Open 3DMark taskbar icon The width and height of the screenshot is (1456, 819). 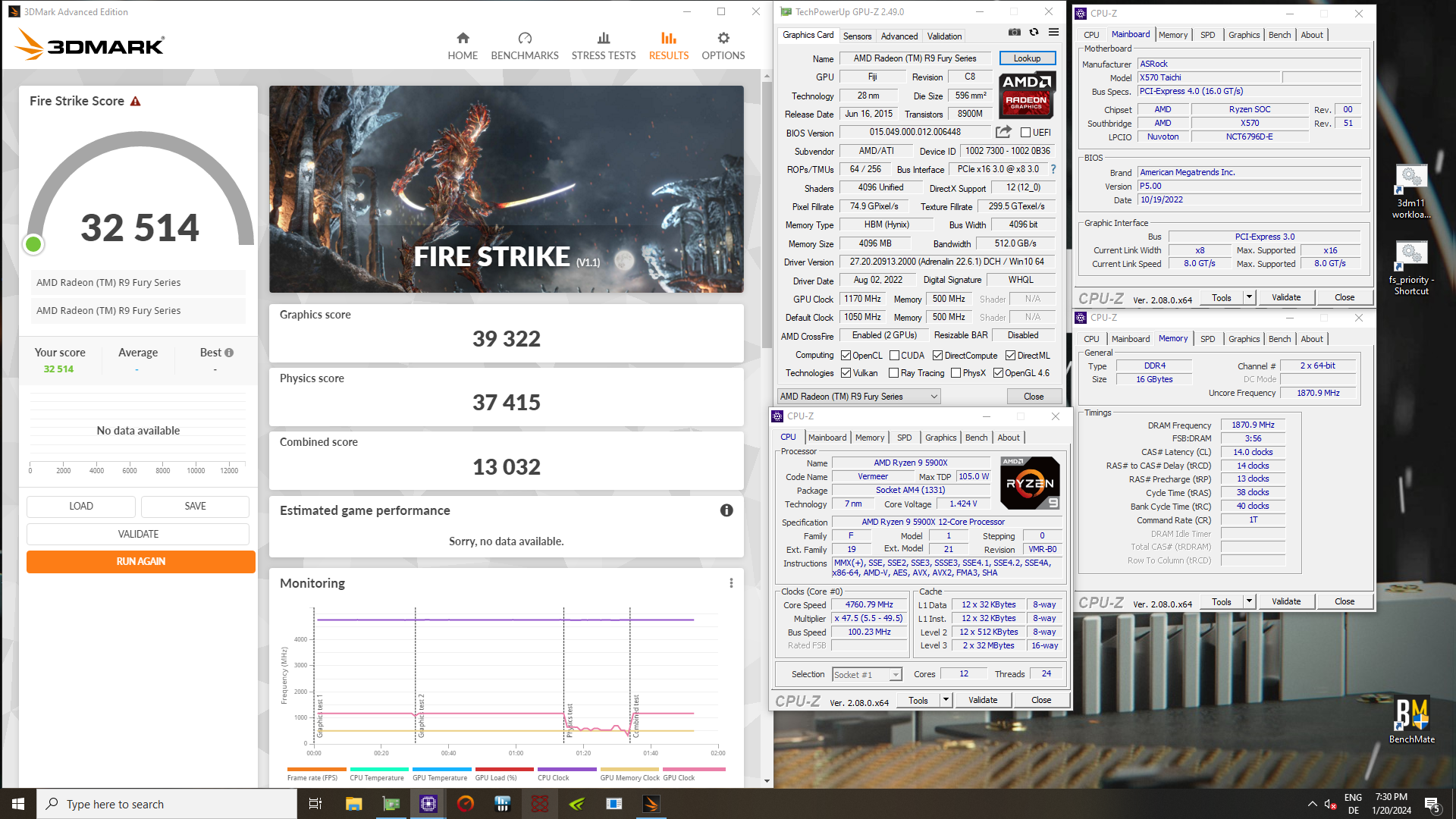coord(651,804)
